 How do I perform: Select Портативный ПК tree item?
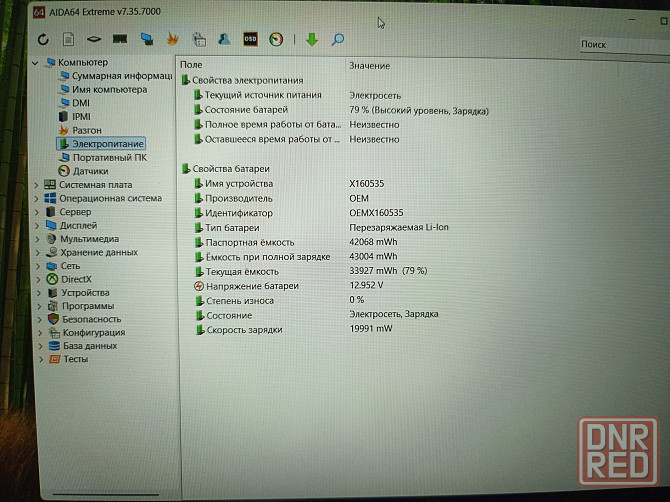point(109,157)
